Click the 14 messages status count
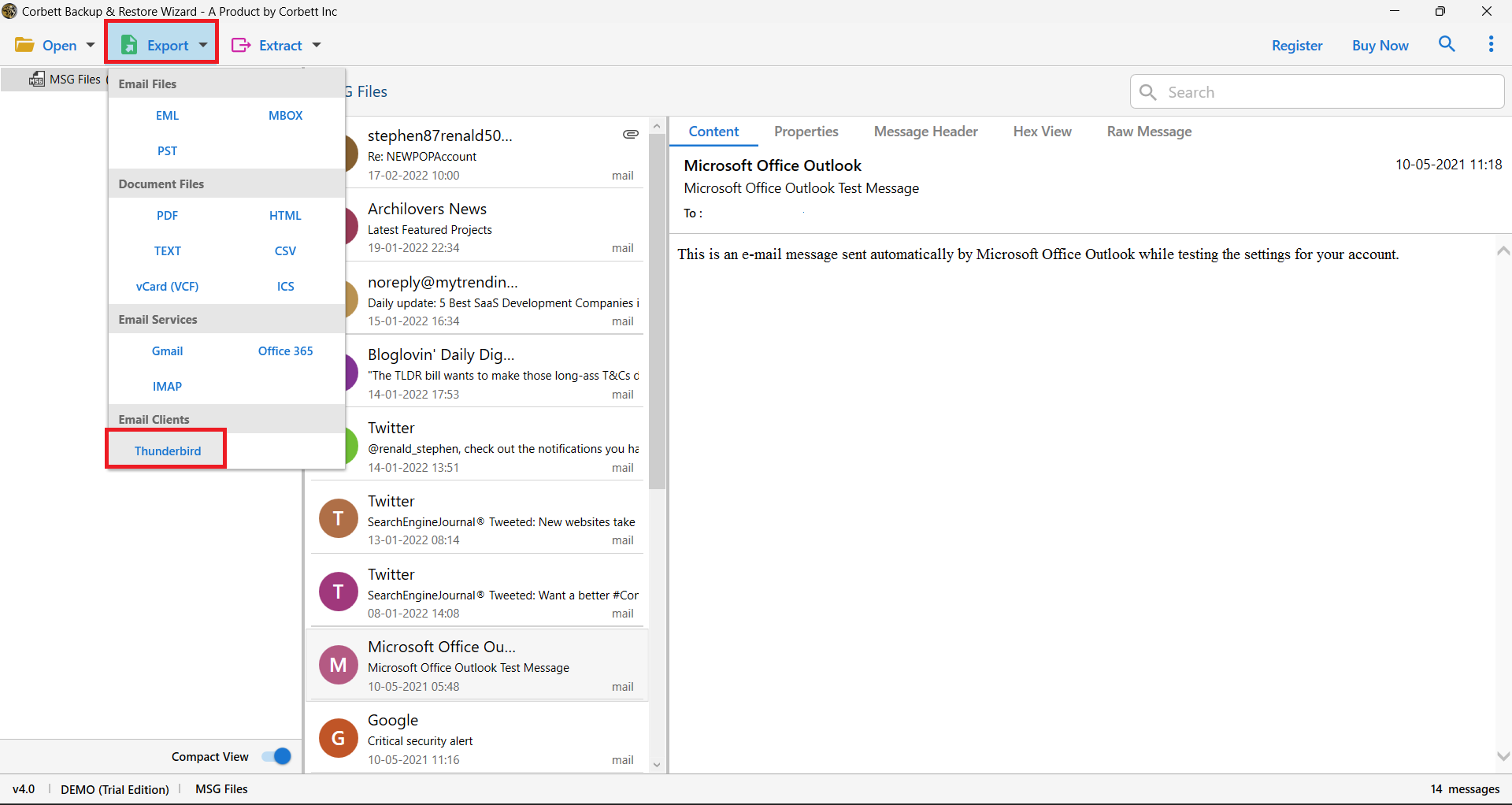 click(1465, 789)
